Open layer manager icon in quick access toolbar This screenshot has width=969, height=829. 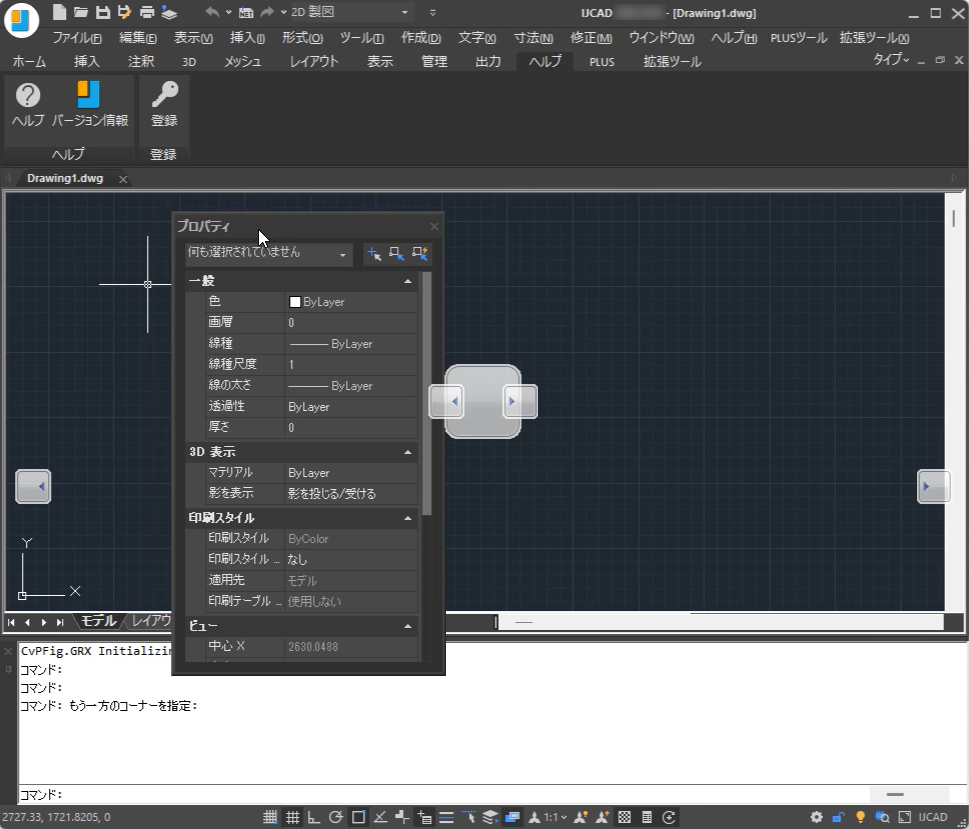tap(169, 12)
